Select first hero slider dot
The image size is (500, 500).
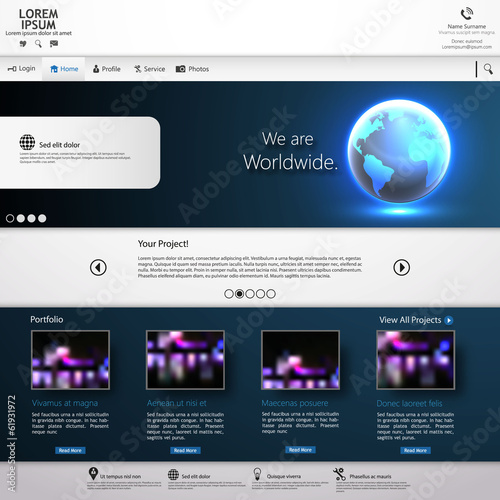pos(10,218)
